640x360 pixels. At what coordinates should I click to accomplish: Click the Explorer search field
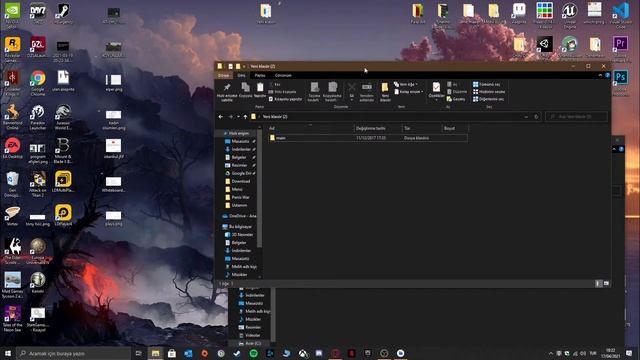pyautogui.click(x=576, y=117)
